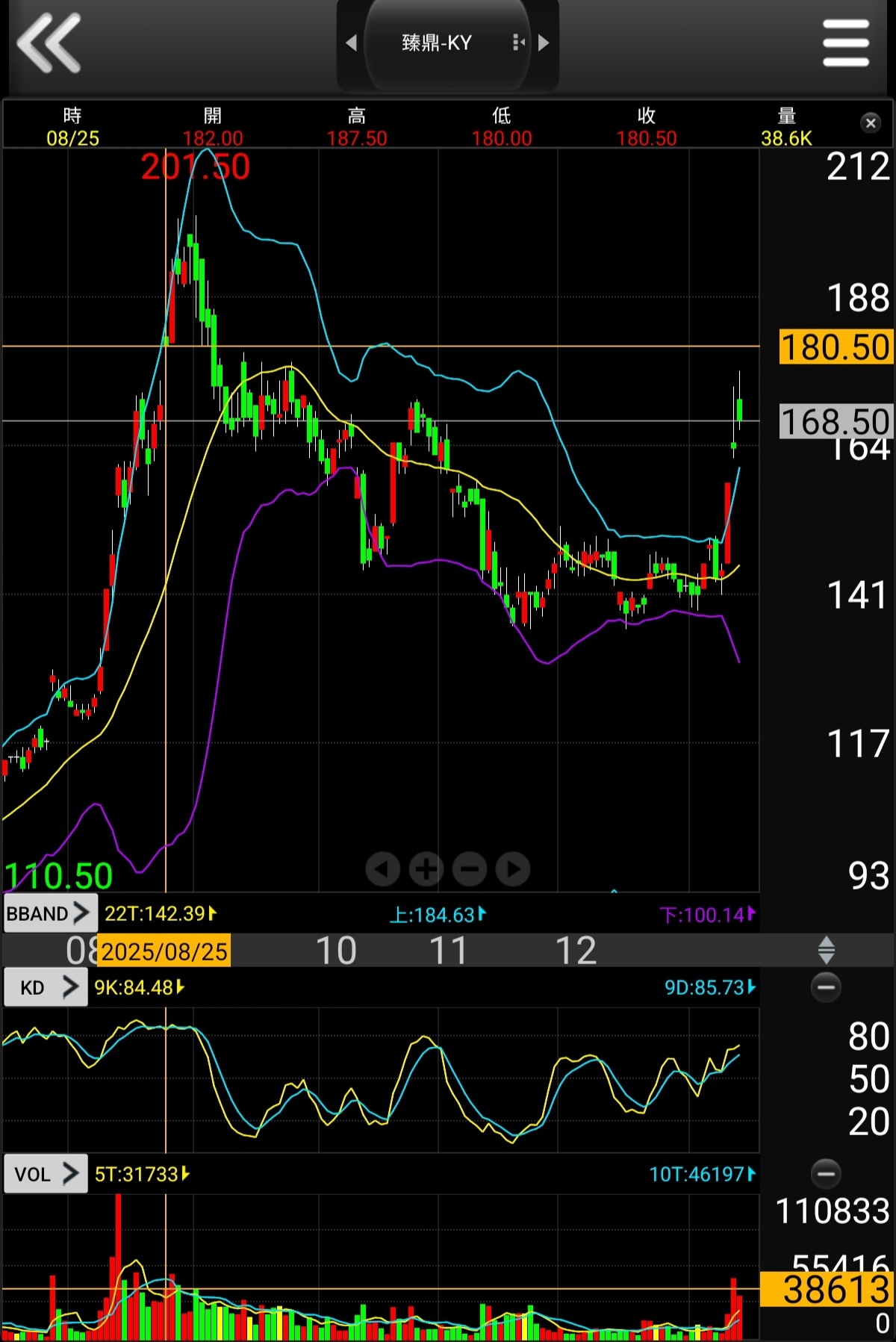Open the BBAND indicator selector
Screen dimensions: 896x1342
coord(49,913)
